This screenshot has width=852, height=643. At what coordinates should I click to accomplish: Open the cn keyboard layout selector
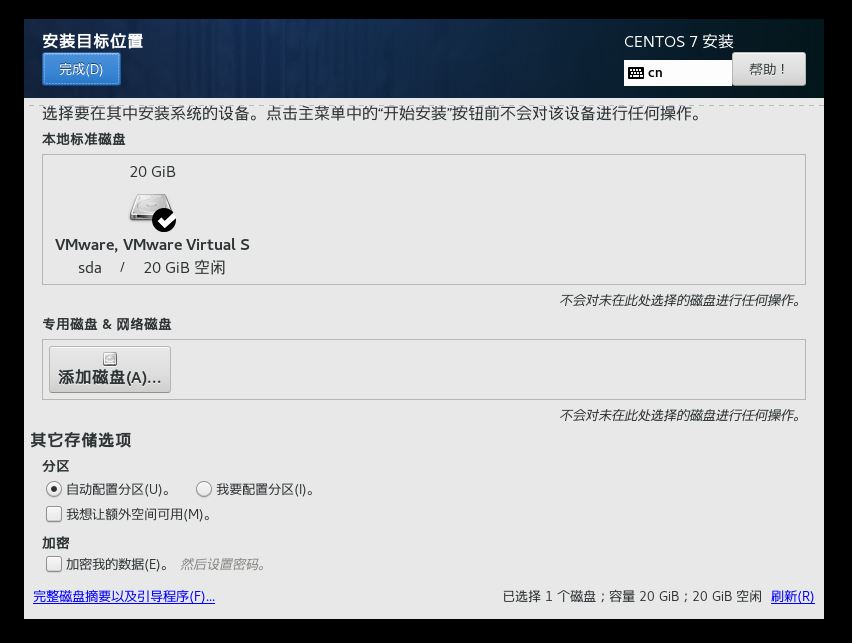pyautogui.click(x=680, y=72)
